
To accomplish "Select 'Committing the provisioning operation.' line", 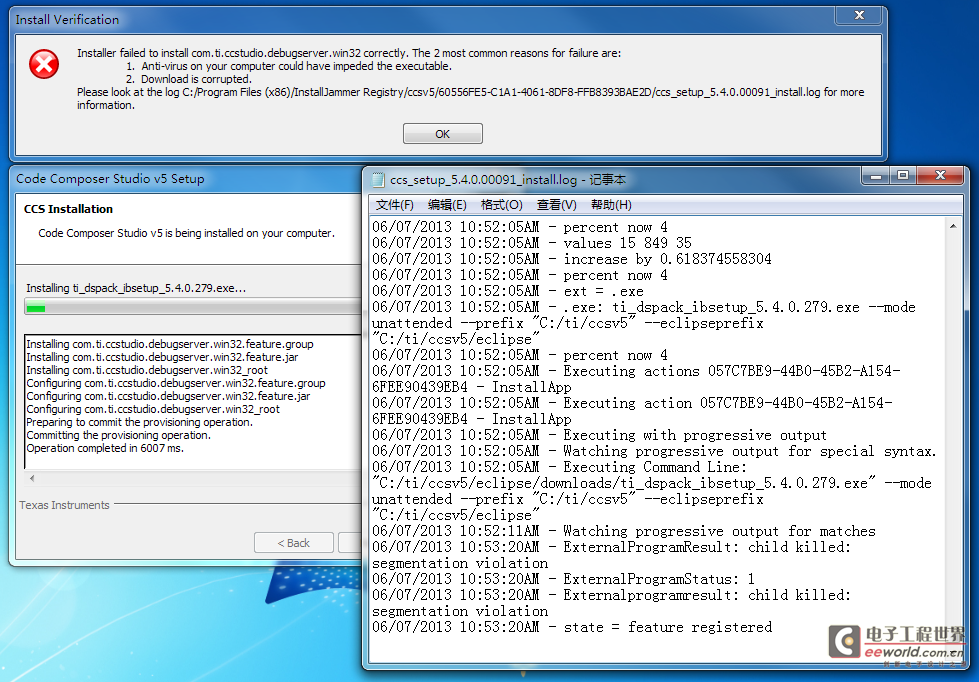I will [x=119, y=435].
